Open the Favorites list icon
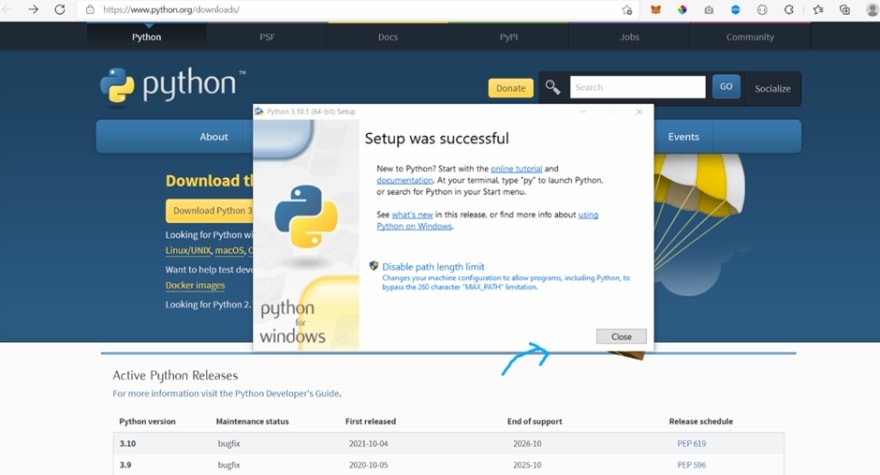 coord(818,10)
